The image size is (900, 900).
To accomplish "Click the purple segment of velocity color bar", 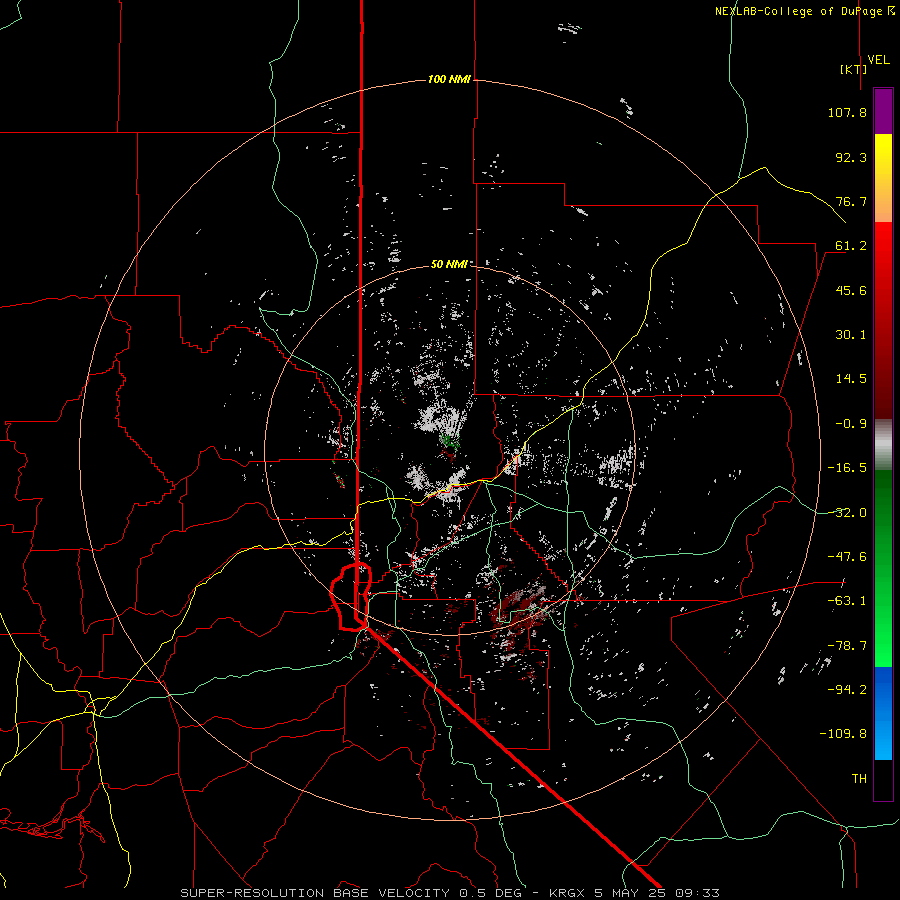I will point(883,111).
